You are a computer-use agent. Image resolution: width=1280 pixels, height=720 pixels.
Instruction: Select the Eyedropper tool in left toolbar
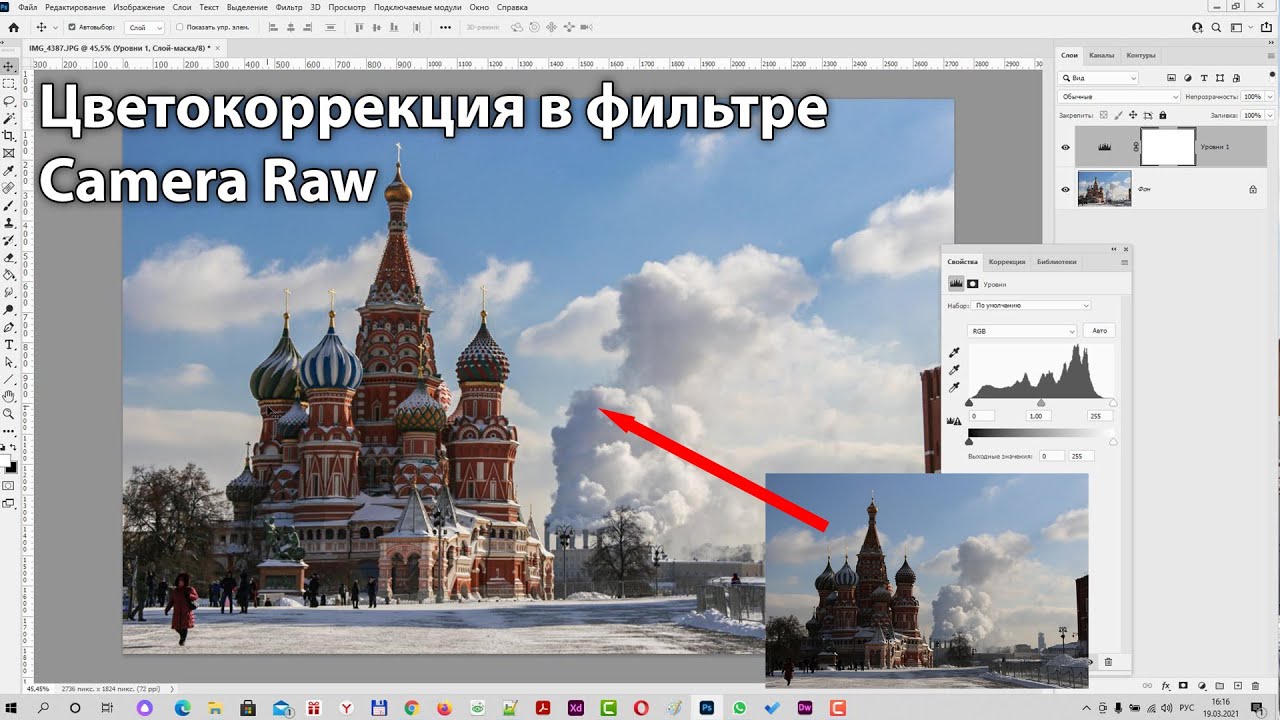pos(9,171)
